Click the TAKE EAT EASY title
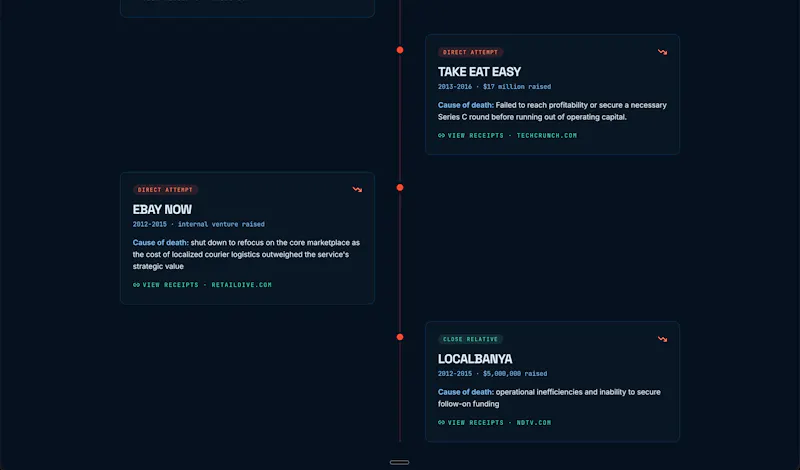The width and height of the screenshot is (800, 470). pos(479,72)
